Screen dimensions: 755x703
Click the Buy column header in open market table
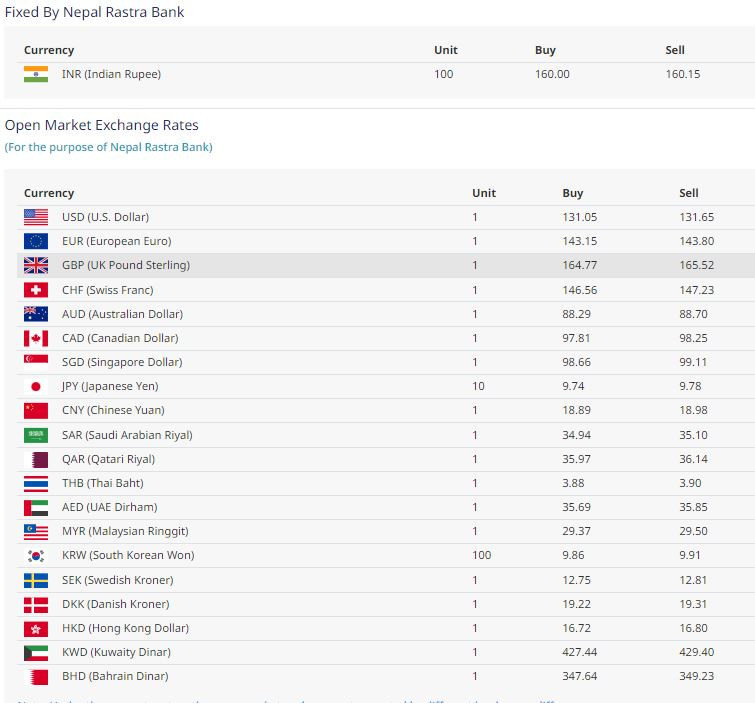[x=573, y=193]
